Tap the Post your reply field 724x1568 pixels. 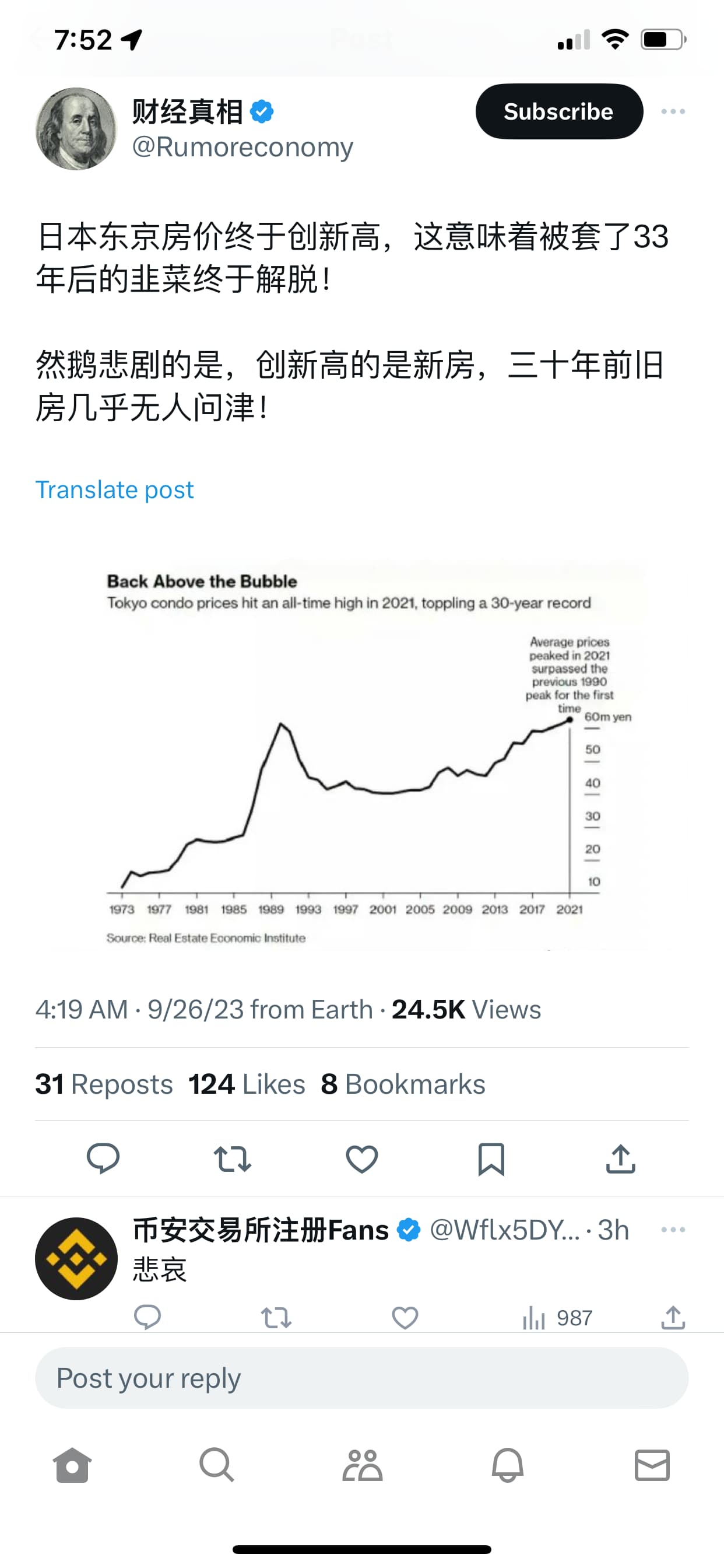362,1378
